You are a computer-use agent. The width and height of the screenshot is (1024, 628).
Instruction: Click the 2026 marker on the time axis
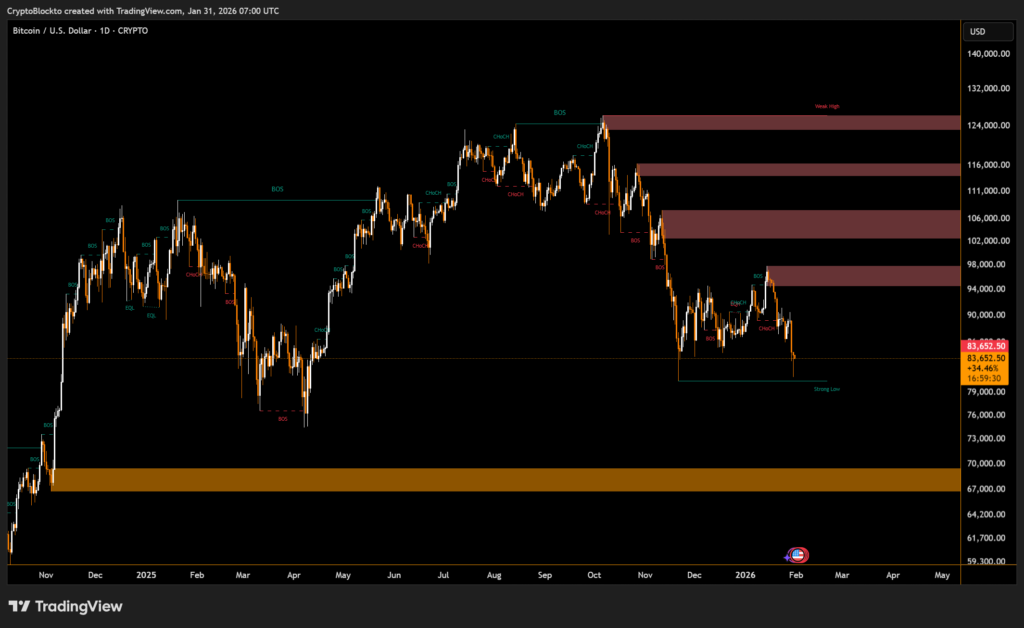pyautogui.click(x=745, y=576)
